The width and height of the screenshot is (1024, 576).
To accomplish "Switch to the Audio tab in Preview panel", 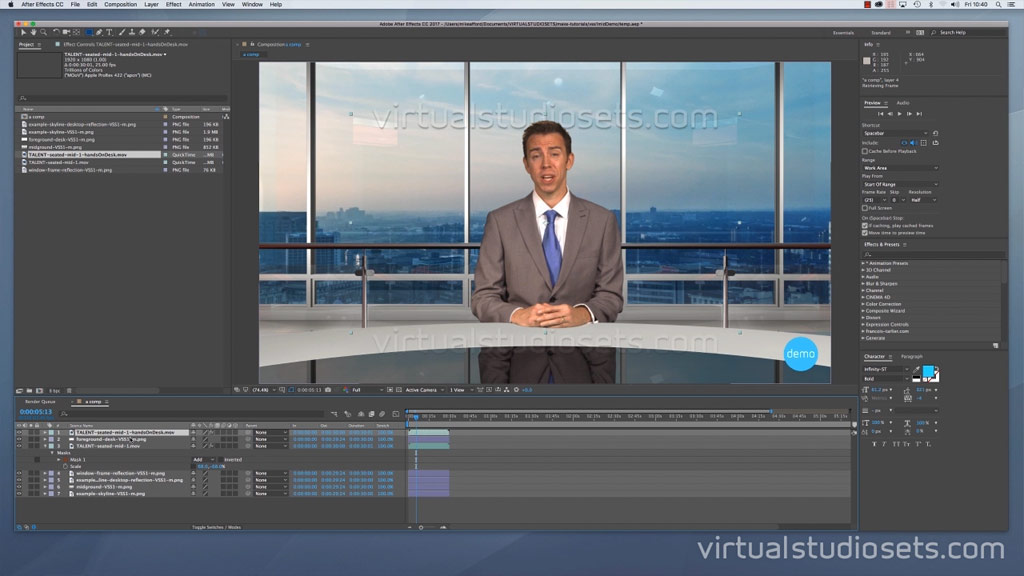I will coord(903,103).
